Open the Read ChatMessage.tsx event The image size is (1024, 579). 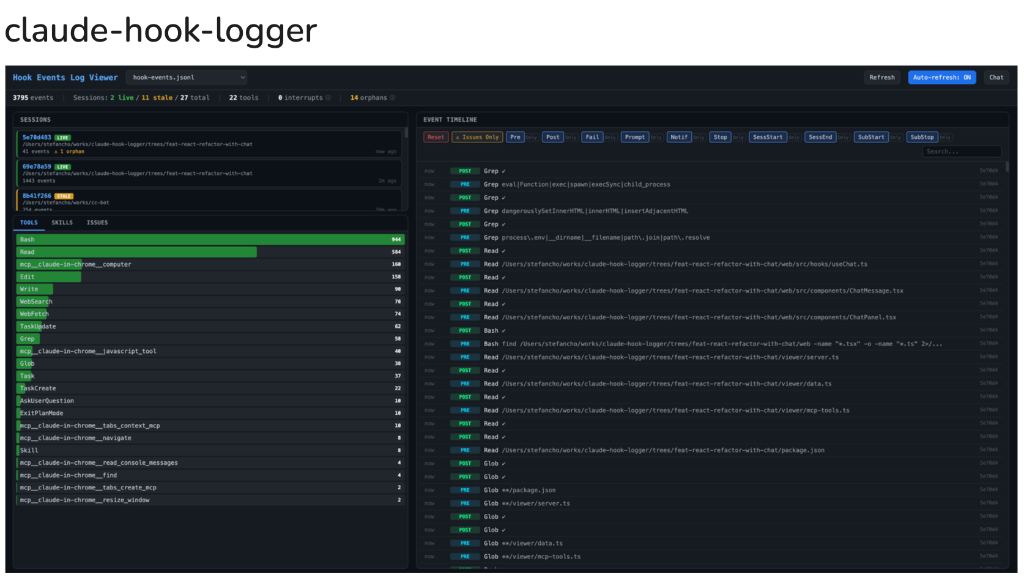712,290
